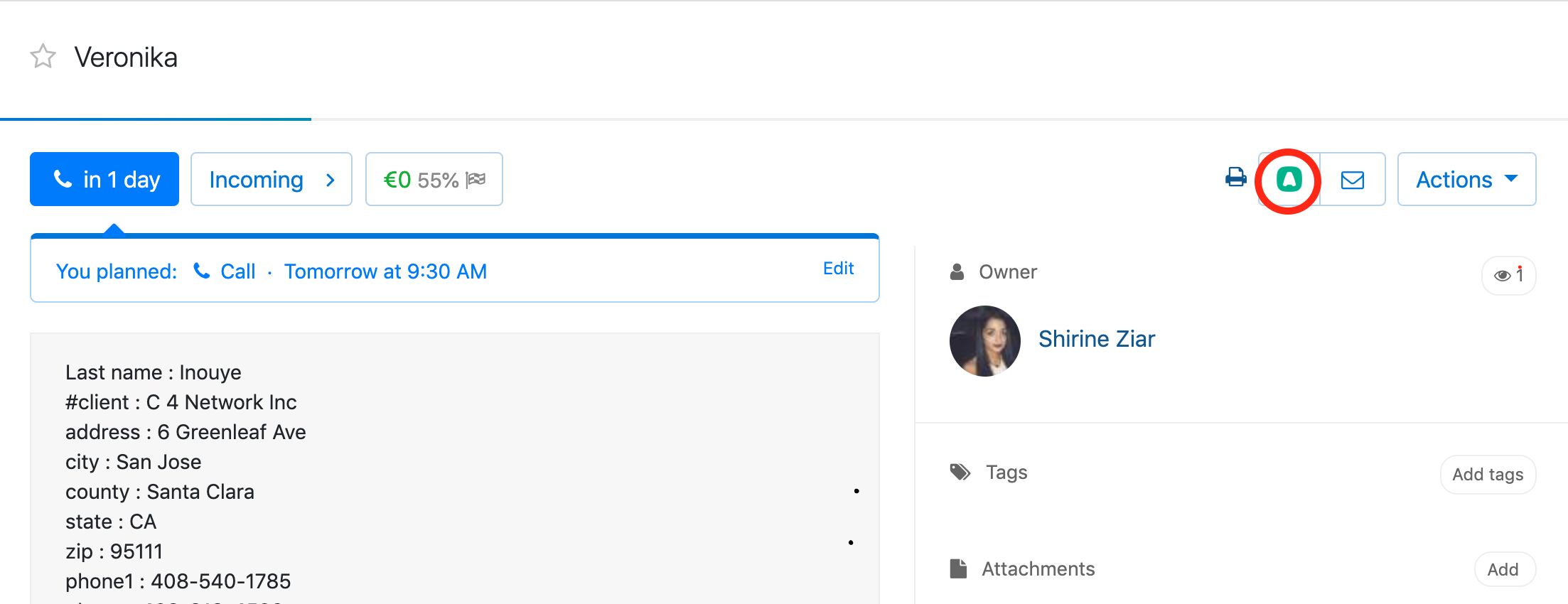Open Shirine Ziar's profile link
The height and width of the screenshot is (604, 1568).
click(x=1097, y=338)
